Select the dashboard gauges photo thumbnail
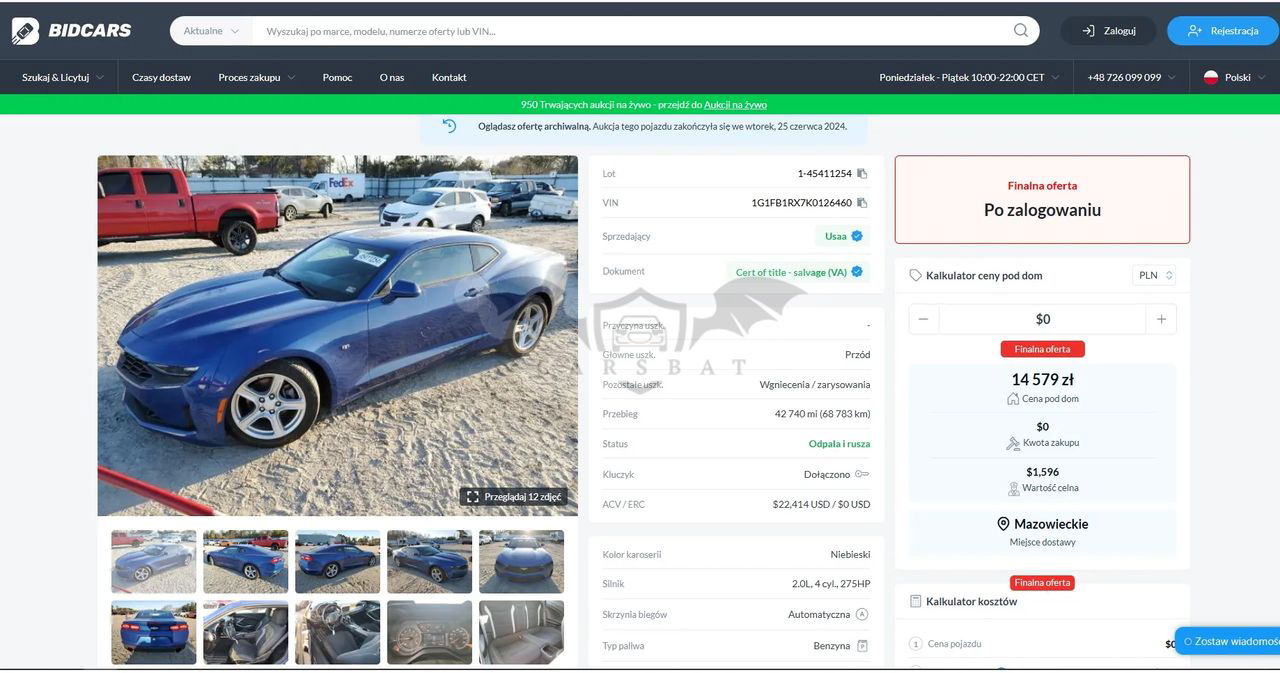Screen dimensions: 1280x673 429,632
